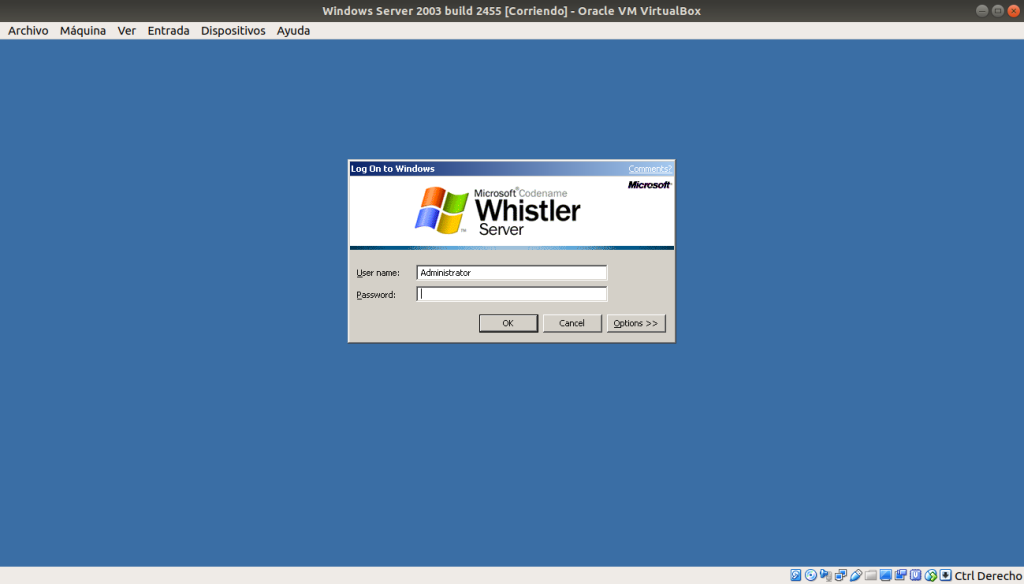
Task: Open the Entrada menu
Action: click(x=168, y=31)
